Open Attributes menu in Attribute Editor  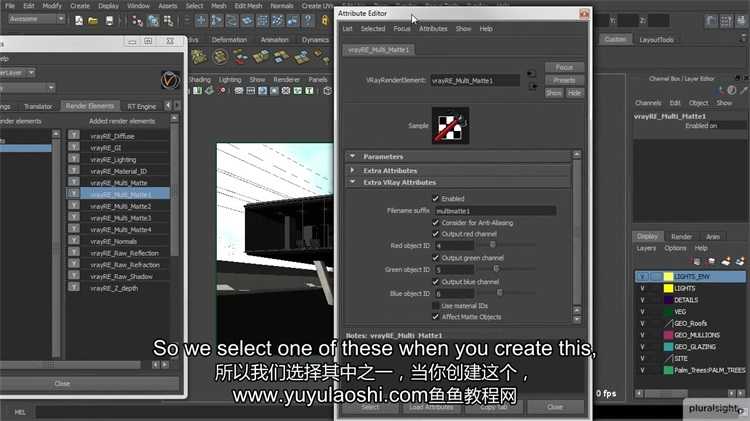click(433, 29)
